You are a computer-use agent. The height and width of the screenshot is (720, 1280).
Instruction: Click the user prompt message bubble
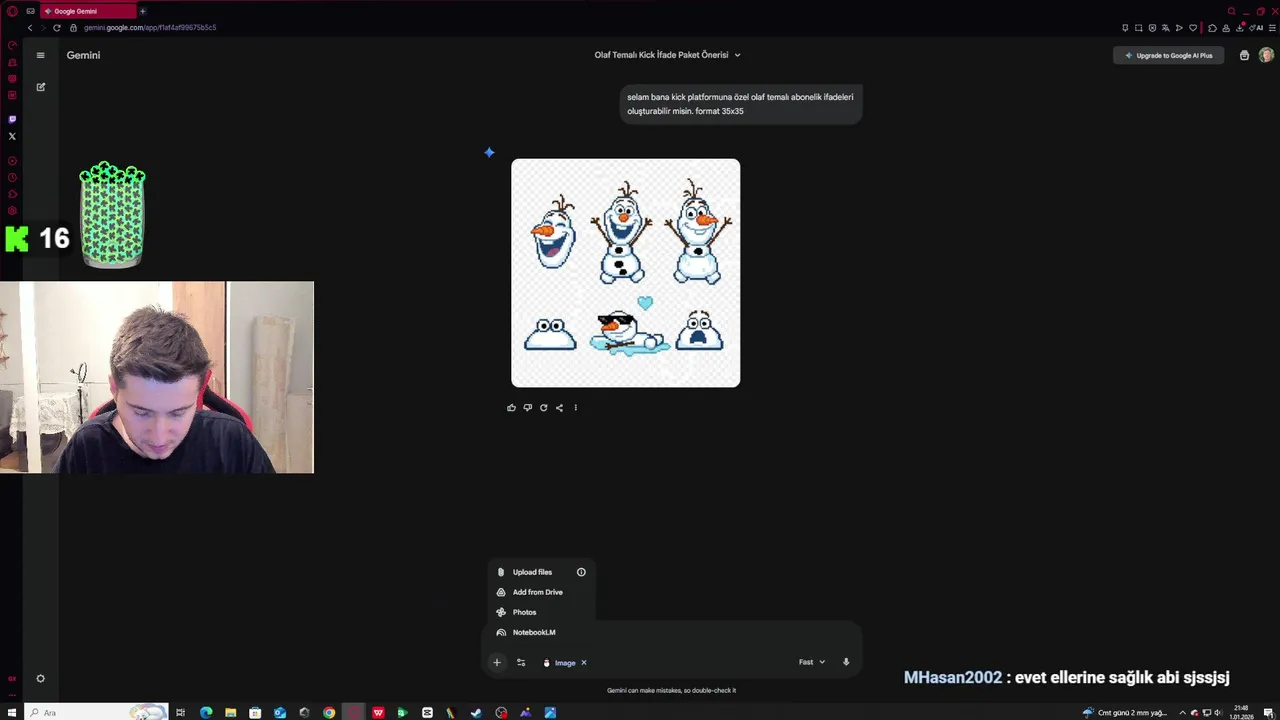click(x=740, y=104)
